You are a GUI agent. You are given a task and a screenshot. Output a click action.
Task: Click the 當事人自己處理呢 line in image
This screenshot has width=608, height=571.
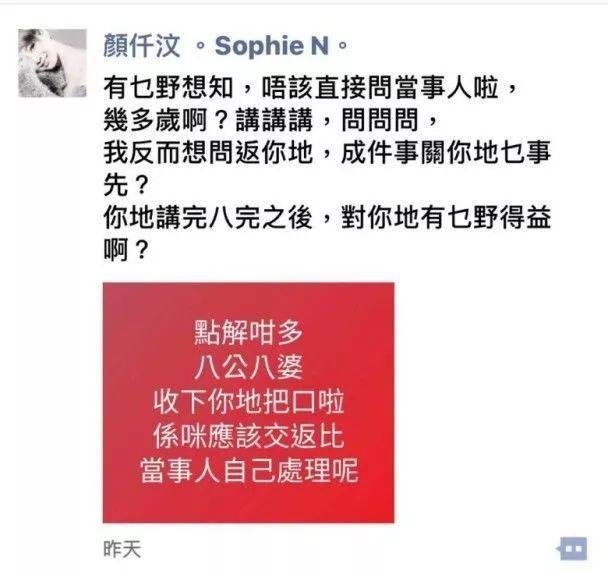tap(249, 471)
